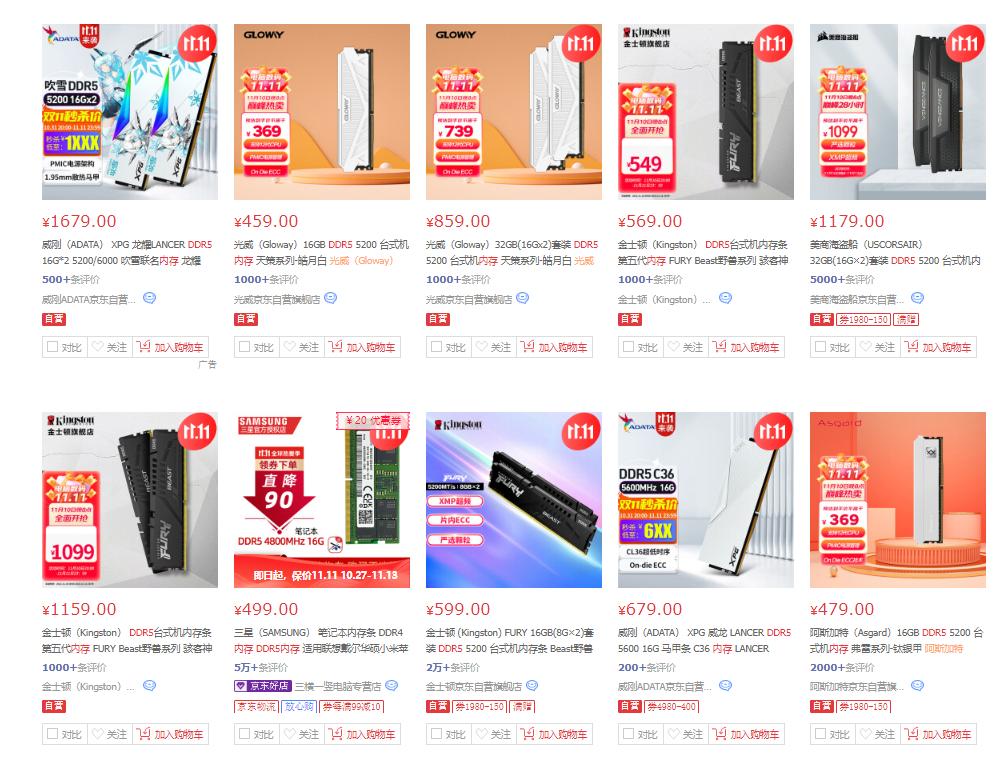Viewport: 1007px width, 769px height.
Task: Click heart 关注 icon for ¥859 Gloway kit
Action: pos(480,347)
